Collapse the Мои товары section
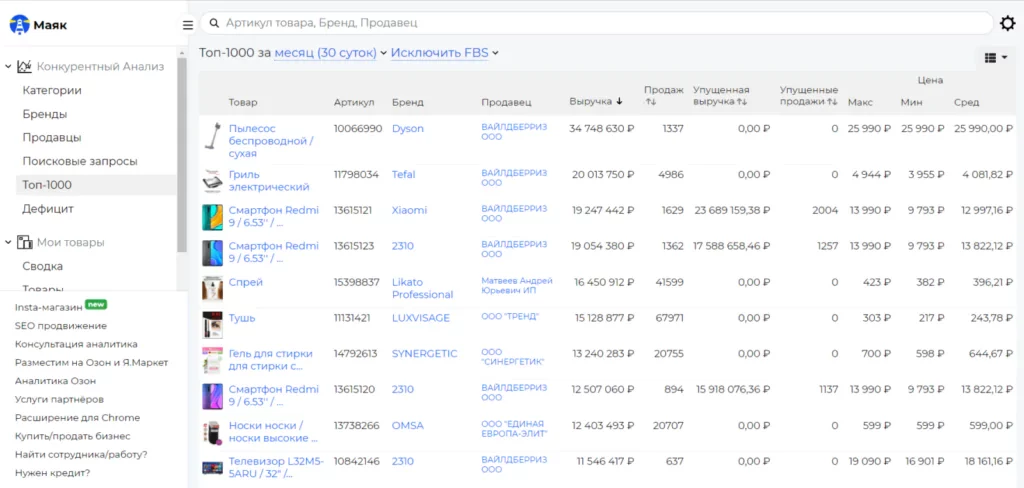Image resolution: width=1024 pixels, height=488 pixels. (x=9, y=242)
